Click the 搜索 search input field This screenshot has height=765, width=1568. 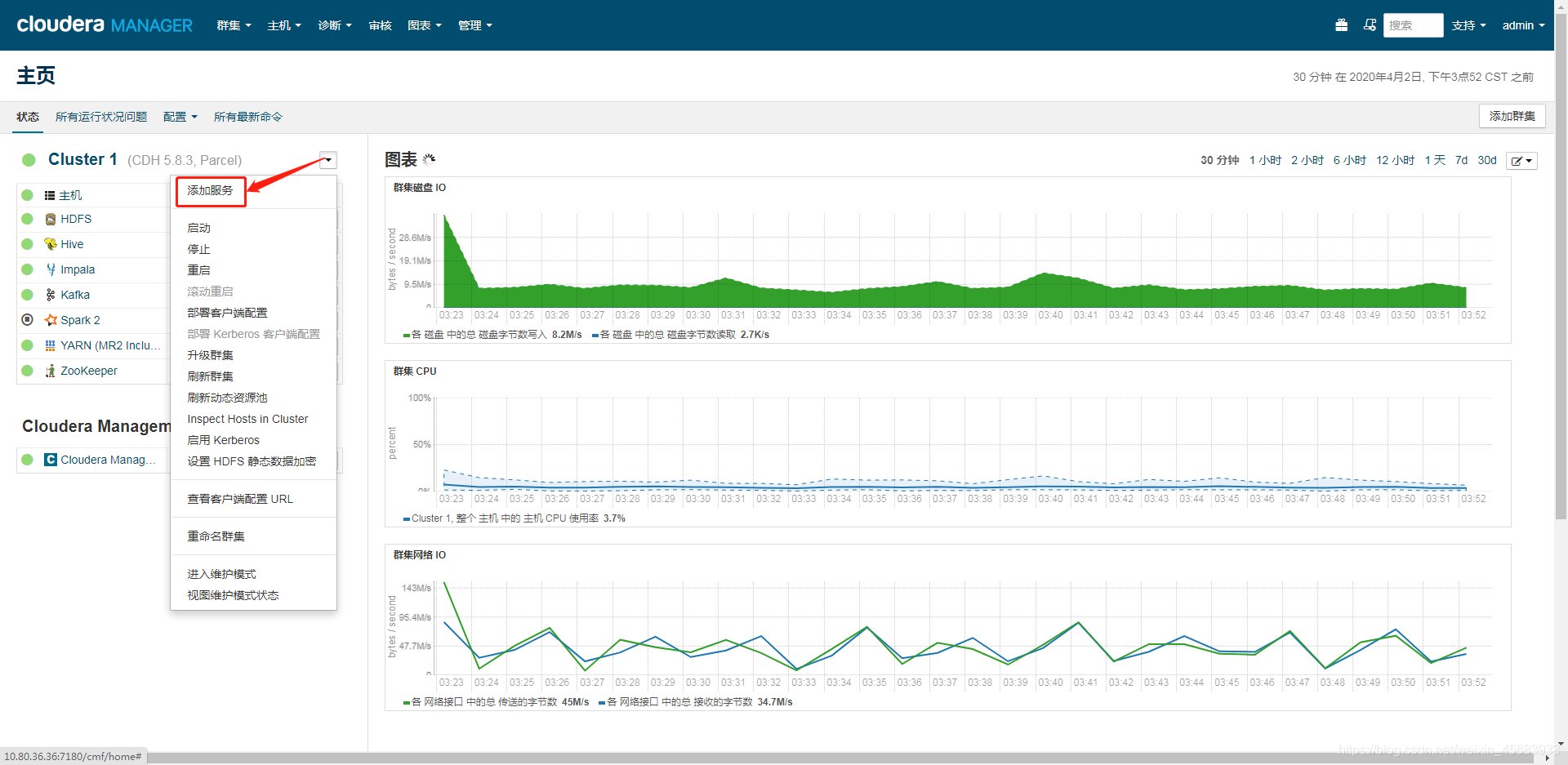click(x=1413, y=25)
